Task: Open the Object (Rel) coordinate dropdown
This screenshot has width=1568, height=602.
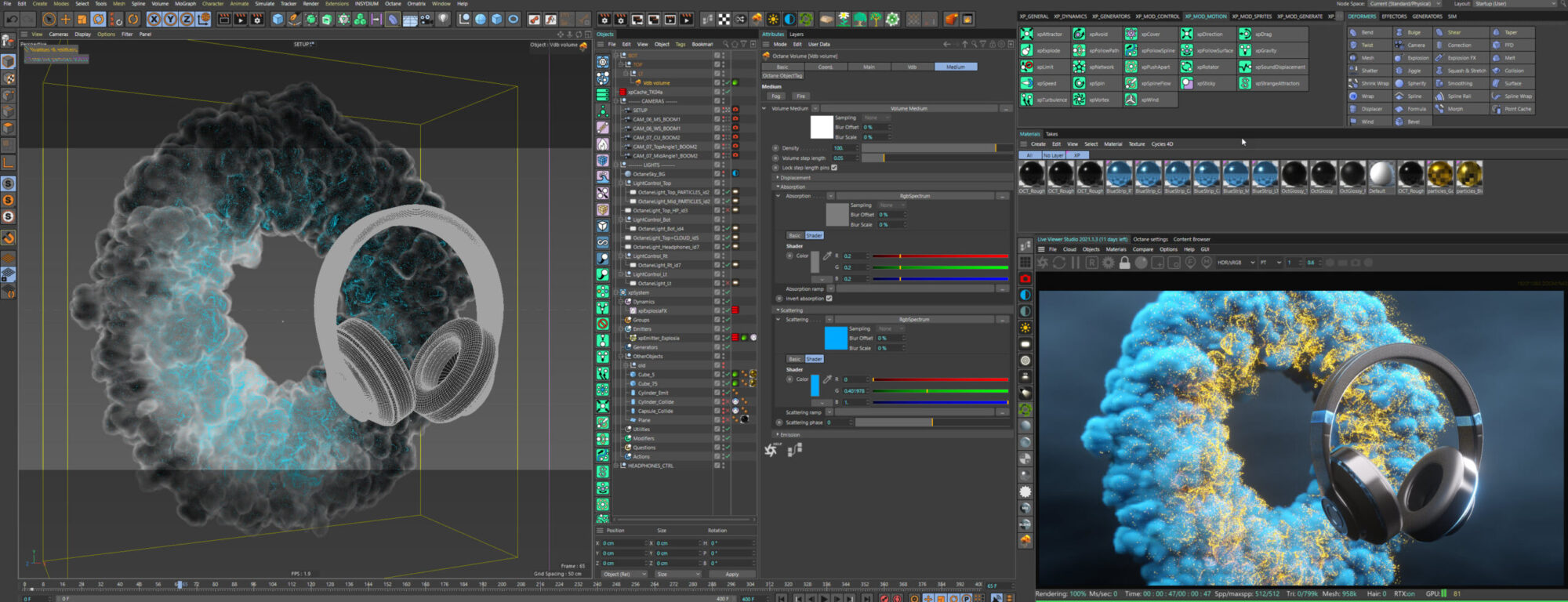Action: (624, 574)
